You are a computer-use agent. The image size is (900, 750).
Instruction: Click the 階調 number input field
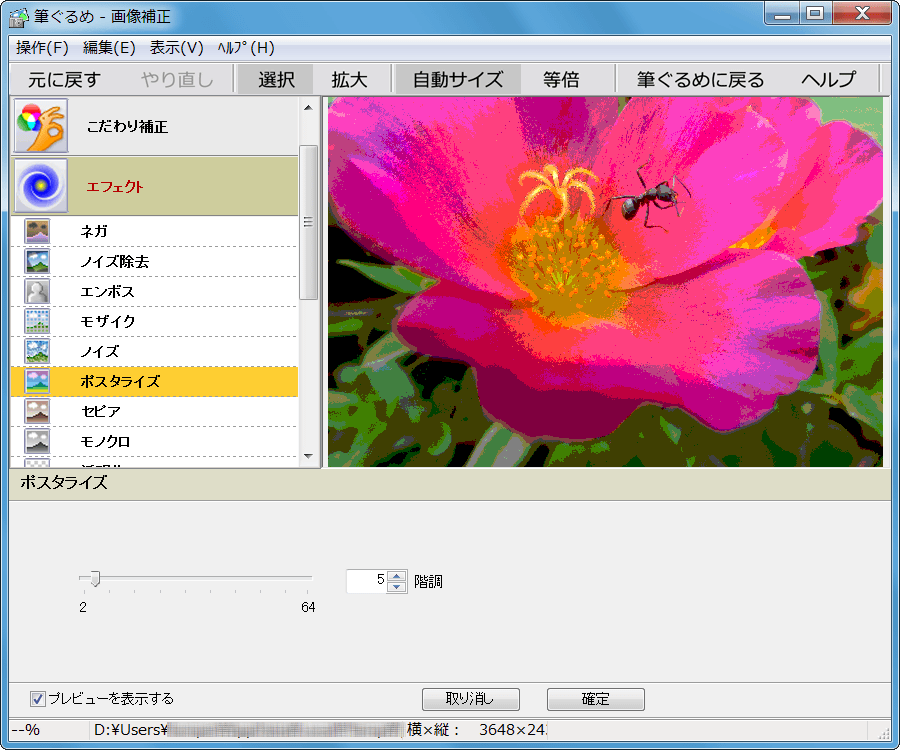click(367, 581)
